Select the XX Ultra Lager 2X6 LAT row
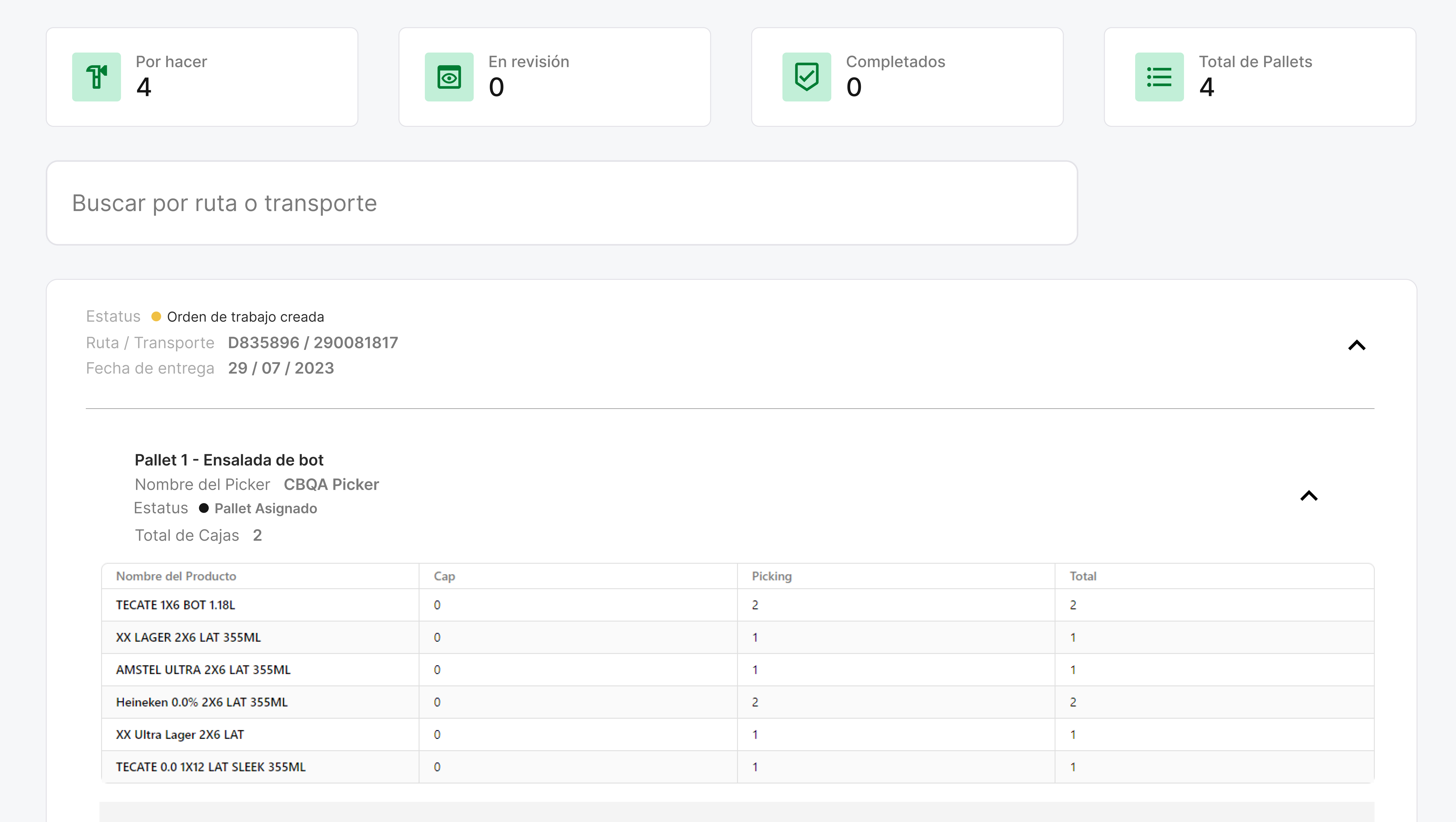Image resolution: width=1456 pixels, height=822 pixels. coord(738,734)
